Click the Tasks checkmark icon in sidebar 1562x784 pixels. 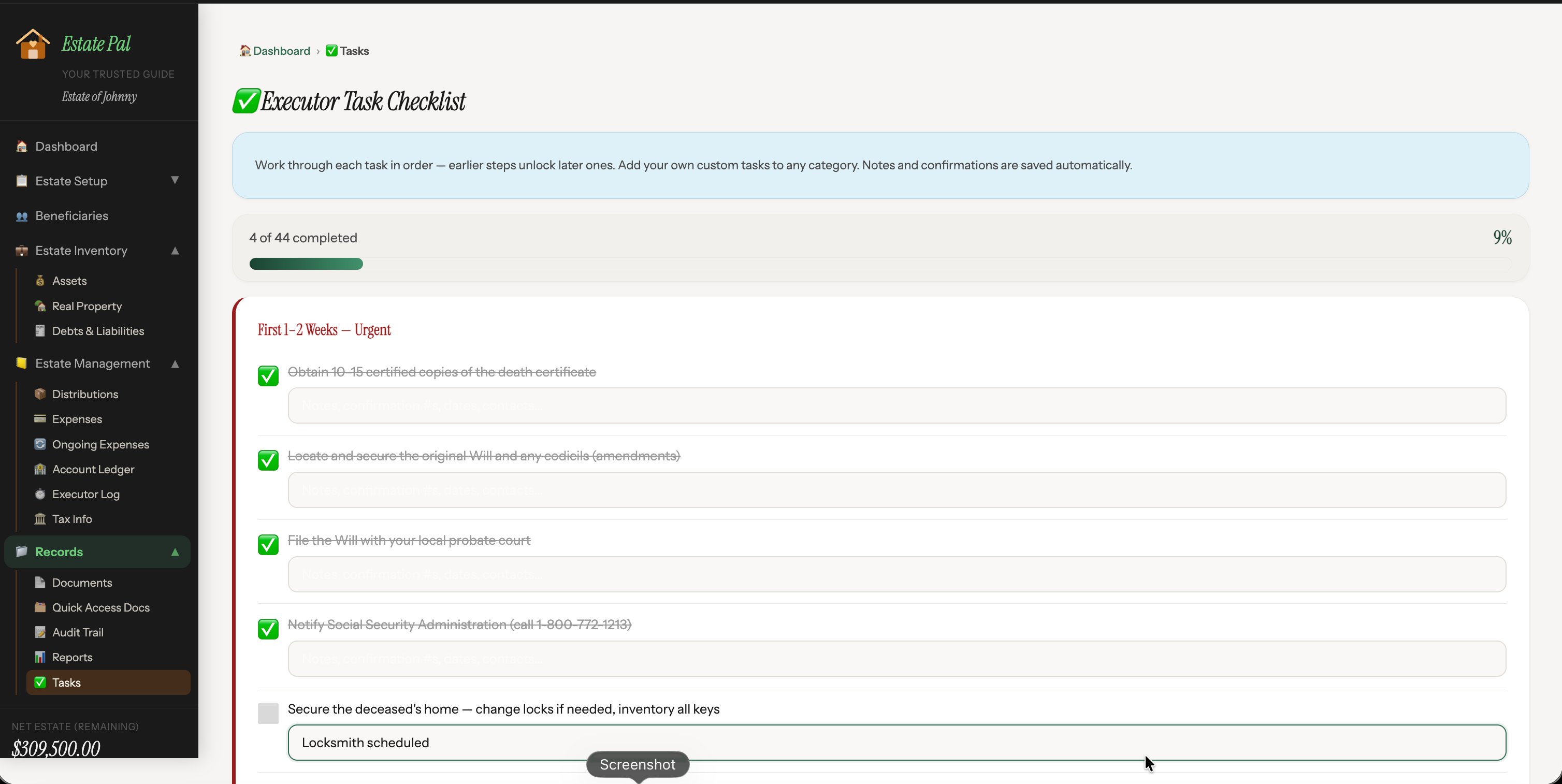(x=40, y=682)
